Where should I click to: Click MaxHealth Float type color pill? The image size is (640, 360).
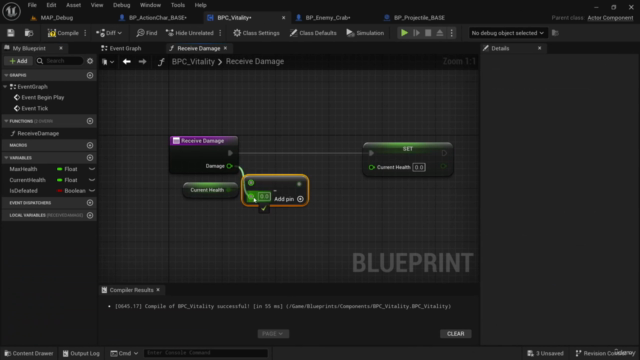pos(60,169)
